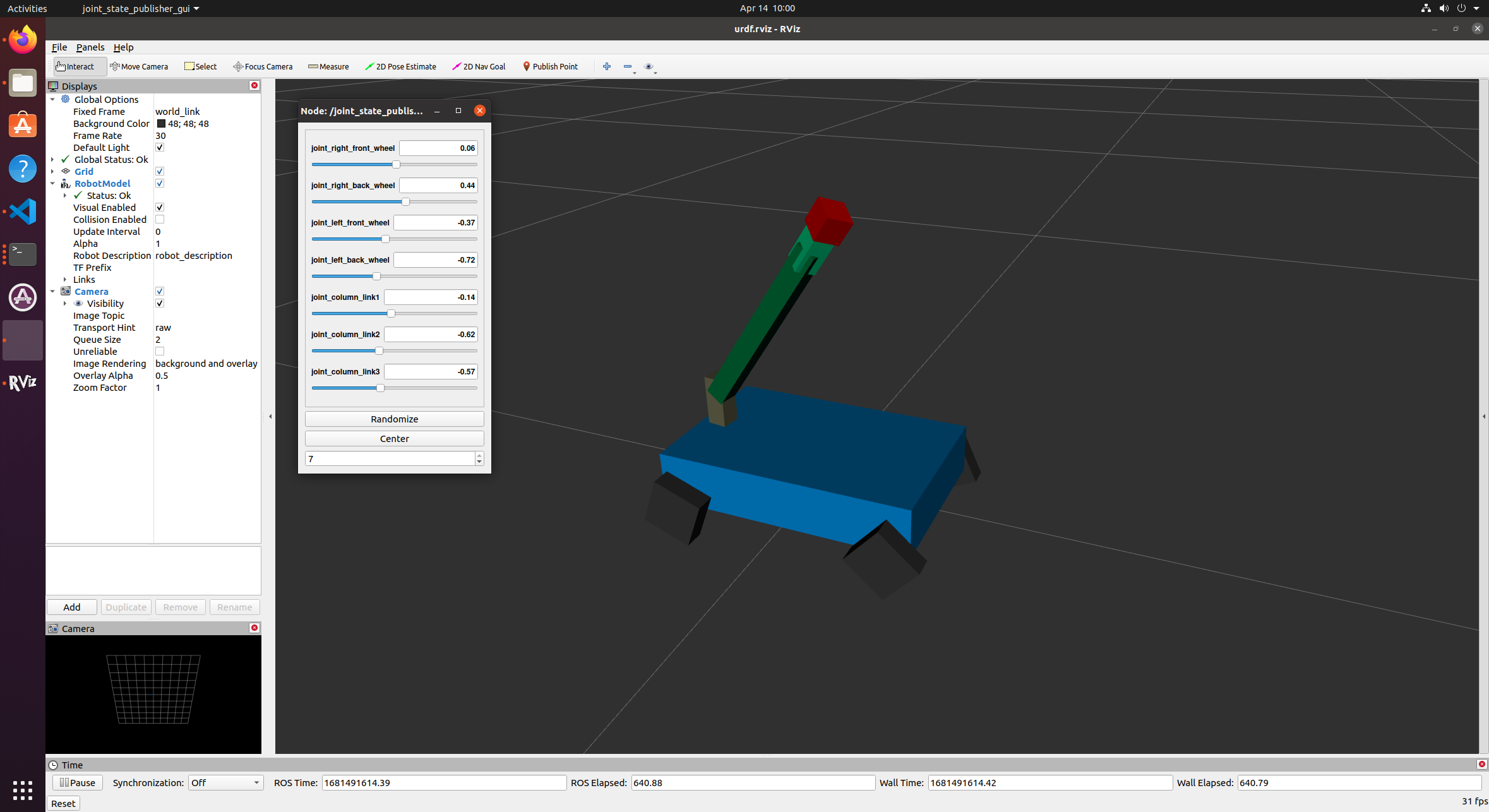The width and height of the screenshot is (1489, 812).
Task: Click the Background Color swatch
Action: (161, 124)
